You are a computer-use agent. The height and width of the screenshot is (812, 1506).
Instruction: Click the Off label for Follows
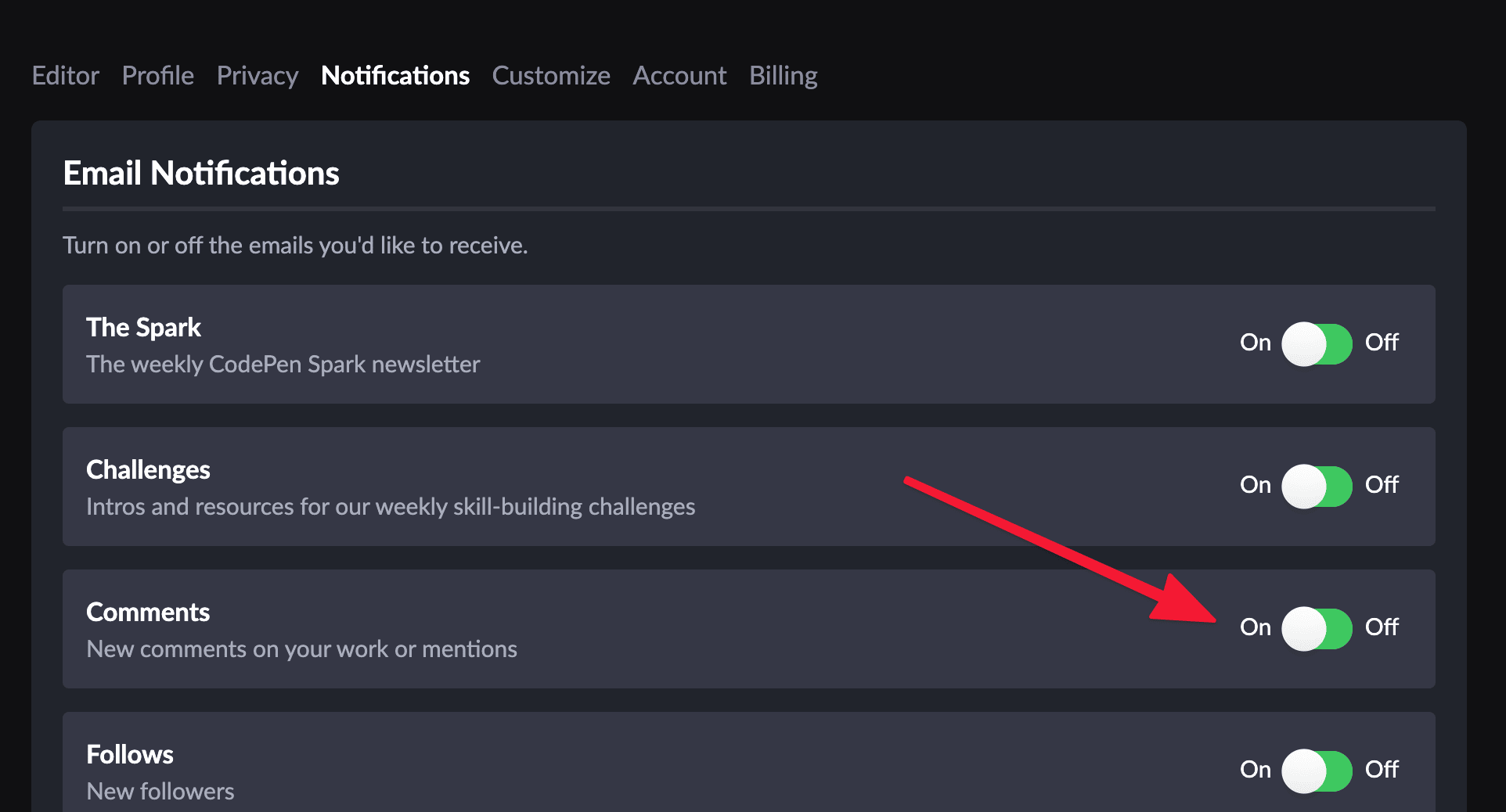(1382, 770)
